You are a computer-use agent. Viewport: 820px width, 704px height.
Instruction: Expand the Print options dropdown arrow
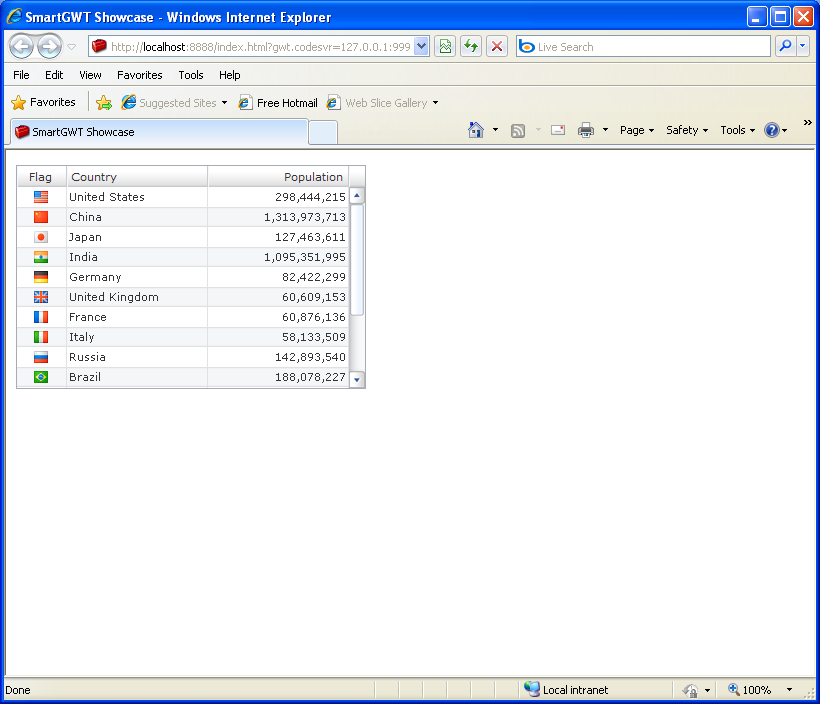point(605,130)
